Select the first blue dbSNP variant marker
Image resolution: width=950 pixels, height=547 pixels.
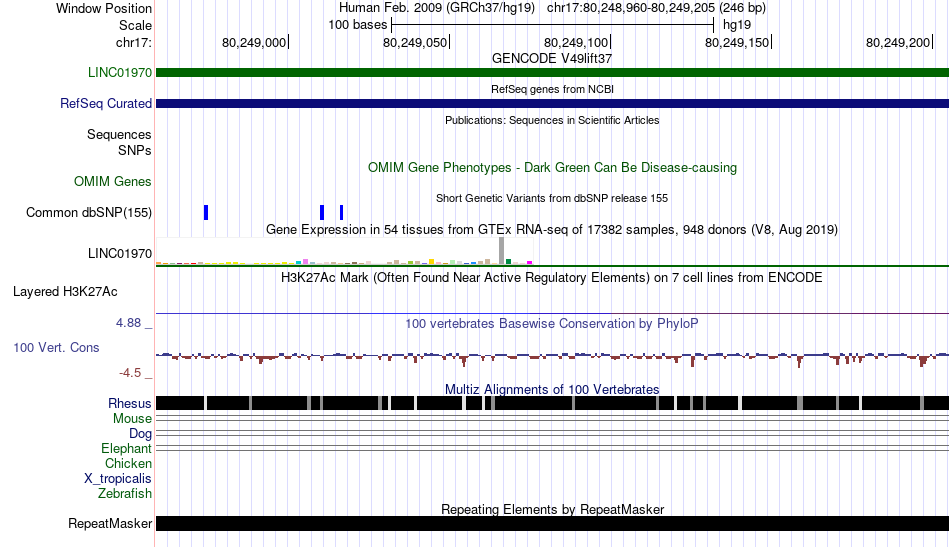pyautogui.click(x=206, y=213)
